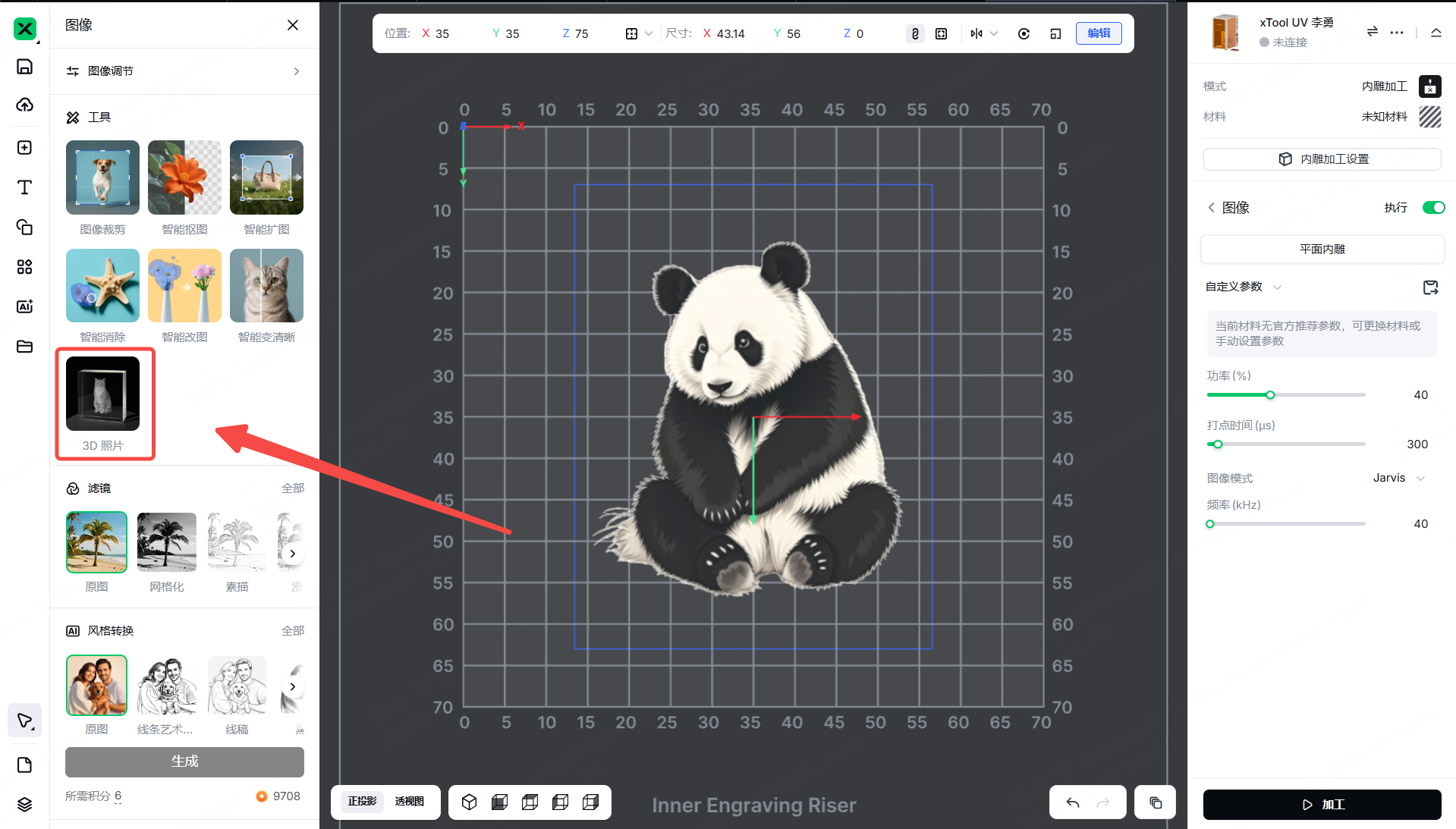1456x829 pixels.
Task: Open 内雕加工设置 settings
Action: coord(1322,159)
